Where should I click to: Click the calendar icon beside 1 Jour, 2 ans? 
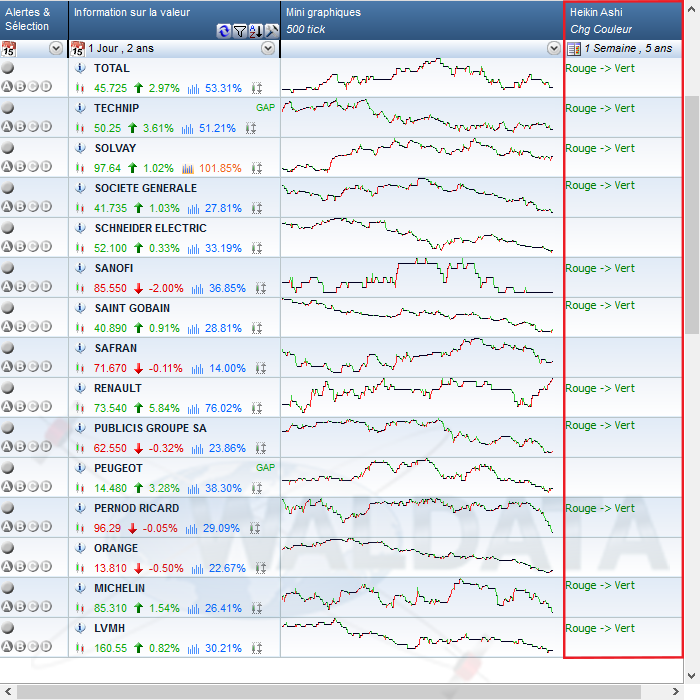click(x=78, y=49)
